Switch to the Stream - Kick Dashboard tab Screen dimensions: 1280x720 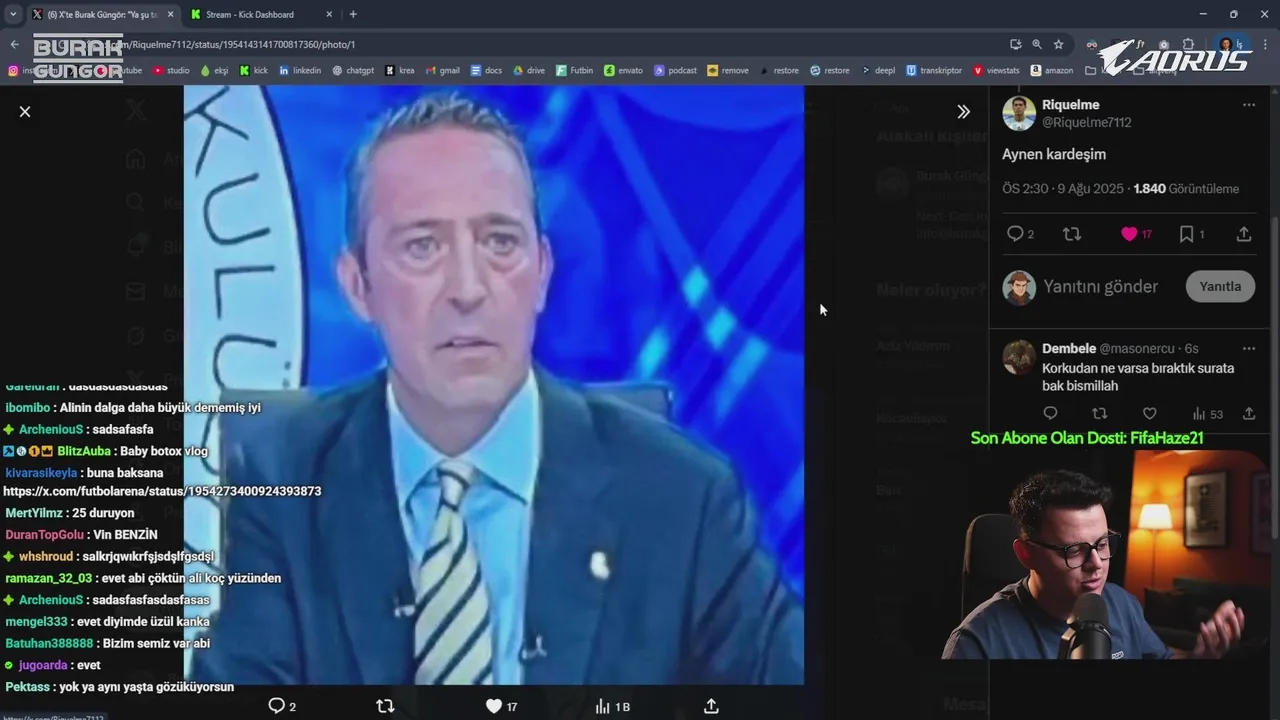click(x=258, y=14)
